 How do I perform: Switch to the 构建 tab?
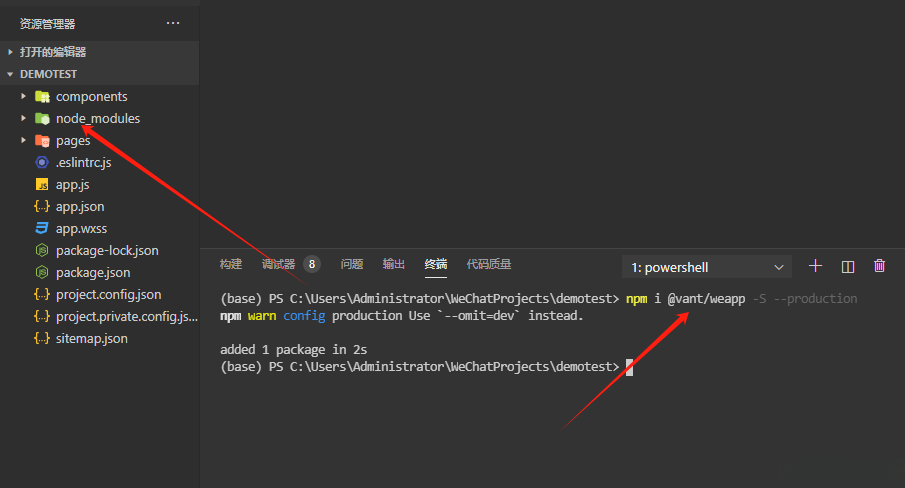click(x=231, y=264)
